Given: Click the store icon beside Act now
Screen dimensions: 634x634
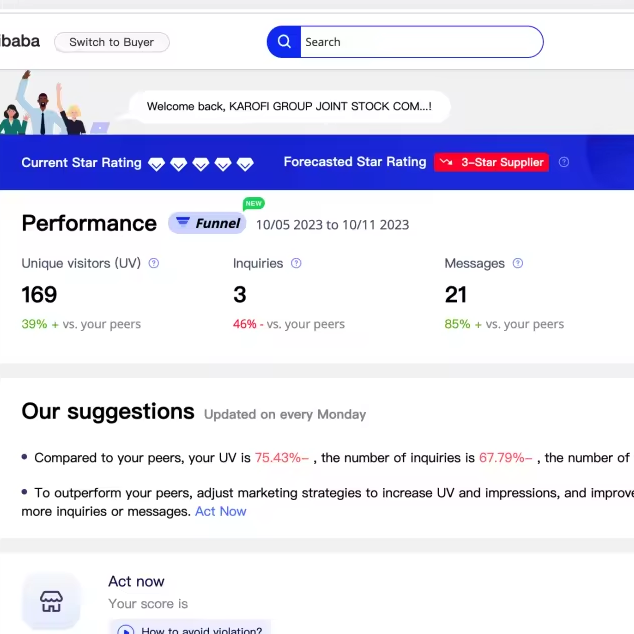Looking at the screenshot, I should click(51, 601).
